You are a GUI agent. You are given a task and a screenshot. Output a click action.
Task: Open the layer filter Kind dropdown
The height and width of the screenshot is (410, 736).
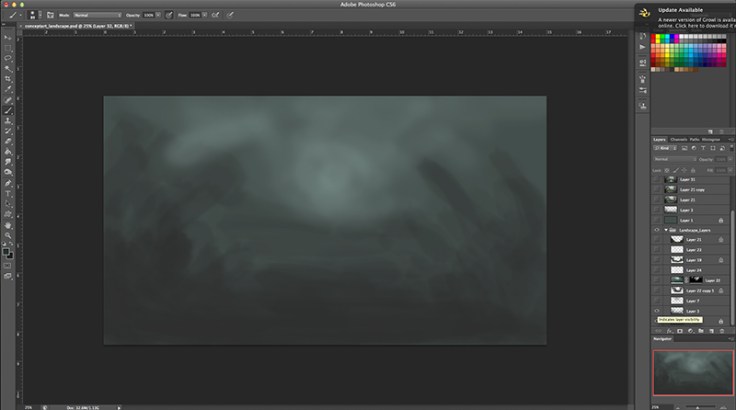point(665,148)
